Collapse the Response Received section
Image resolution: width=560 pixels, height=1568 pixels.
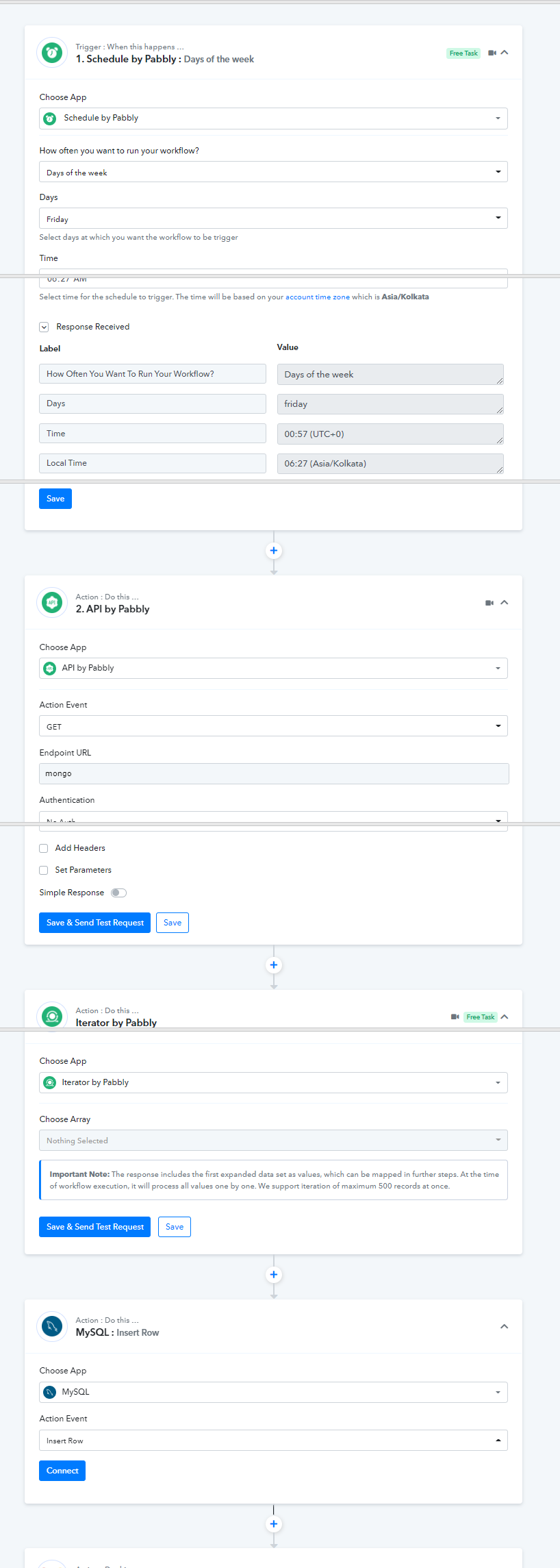click(44, 327)
